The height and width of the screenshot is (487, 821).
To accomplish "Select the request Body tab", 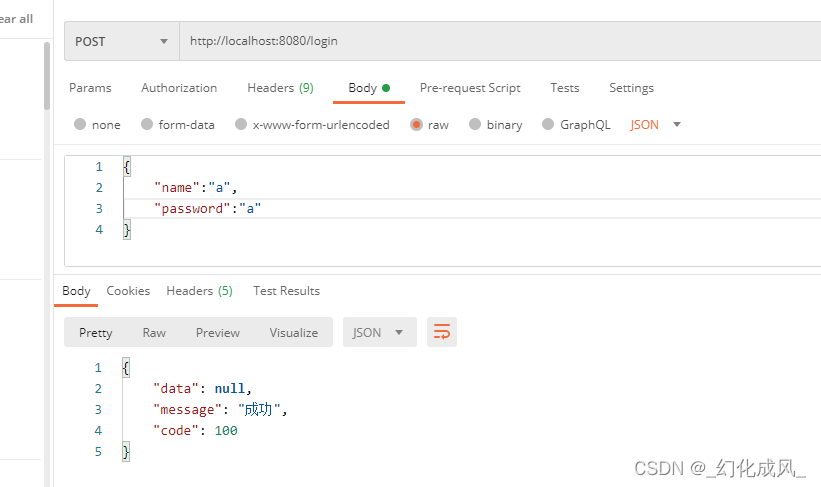I will [x=369, y=88].
